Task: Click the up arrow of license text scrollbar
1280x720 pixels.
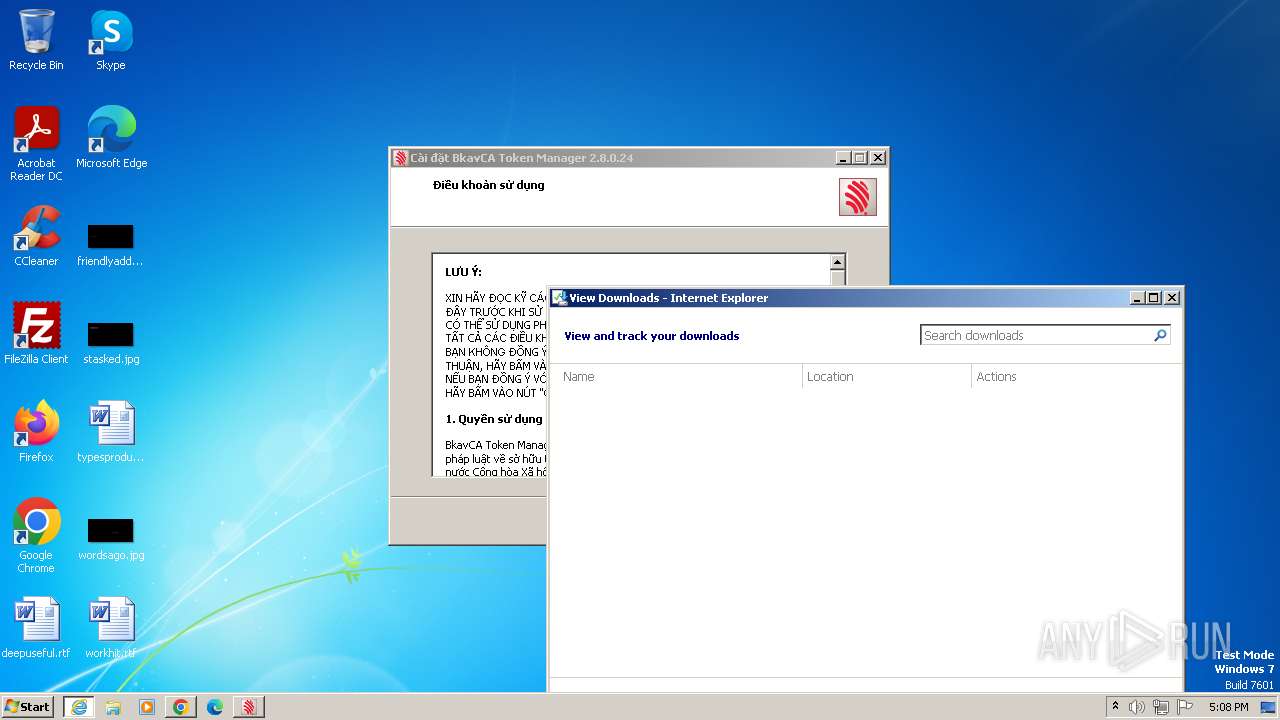Action: point(838,262)
